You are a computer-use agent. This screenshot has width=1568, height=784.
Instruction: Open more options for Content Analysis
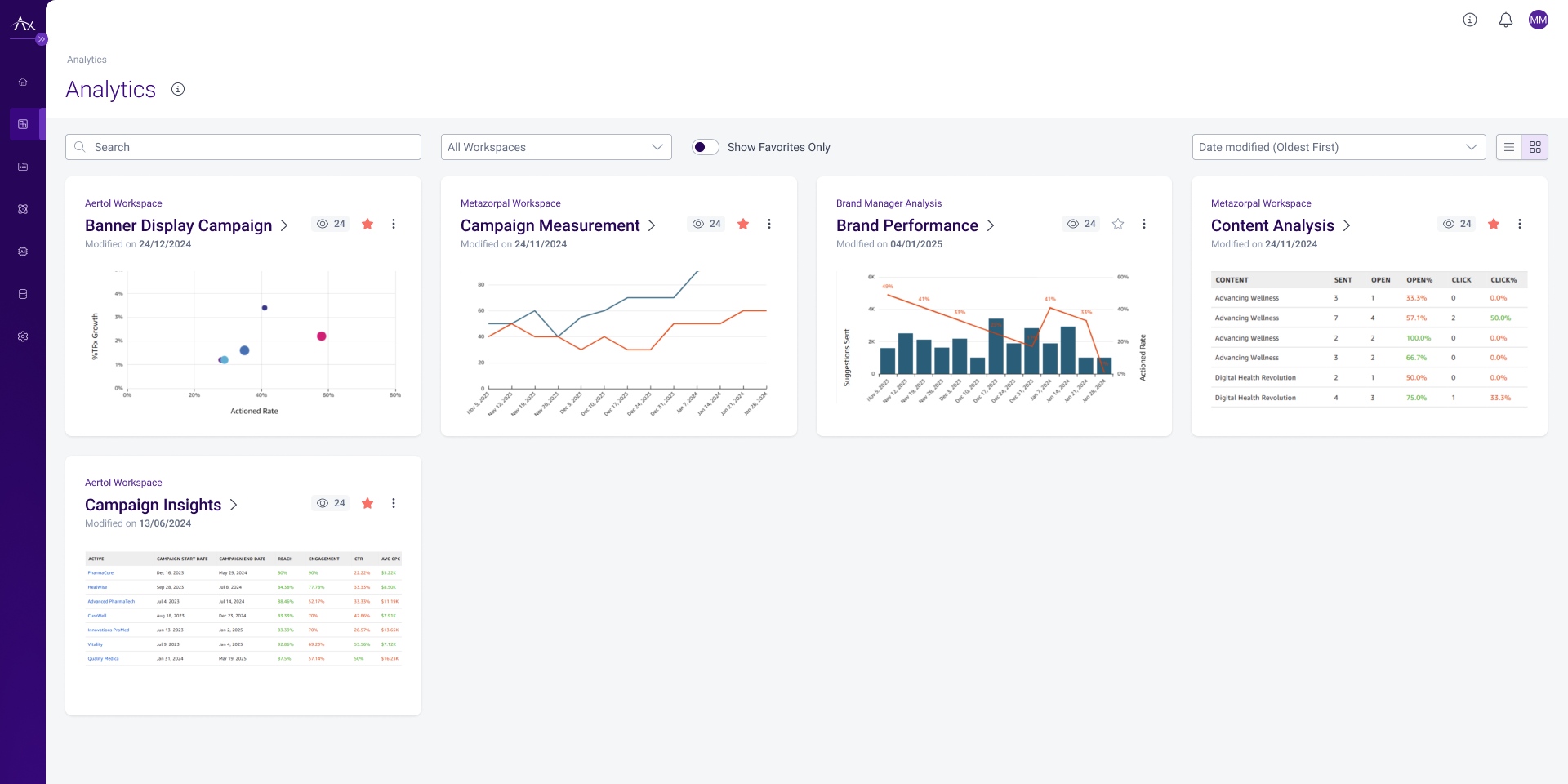coord(1520,224)
